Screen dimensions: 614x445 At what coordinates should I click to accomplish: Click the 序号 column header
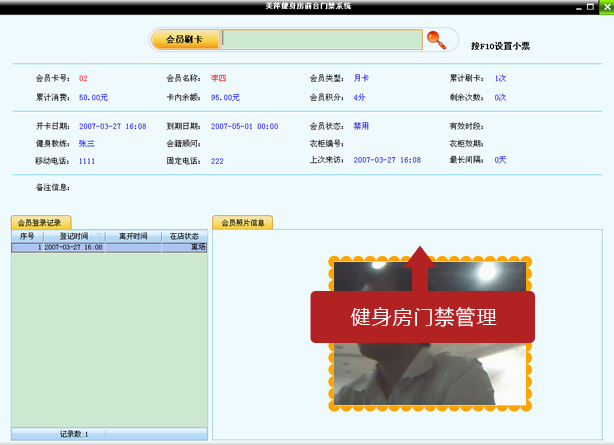pyautogui.click(x=27, y=236)
